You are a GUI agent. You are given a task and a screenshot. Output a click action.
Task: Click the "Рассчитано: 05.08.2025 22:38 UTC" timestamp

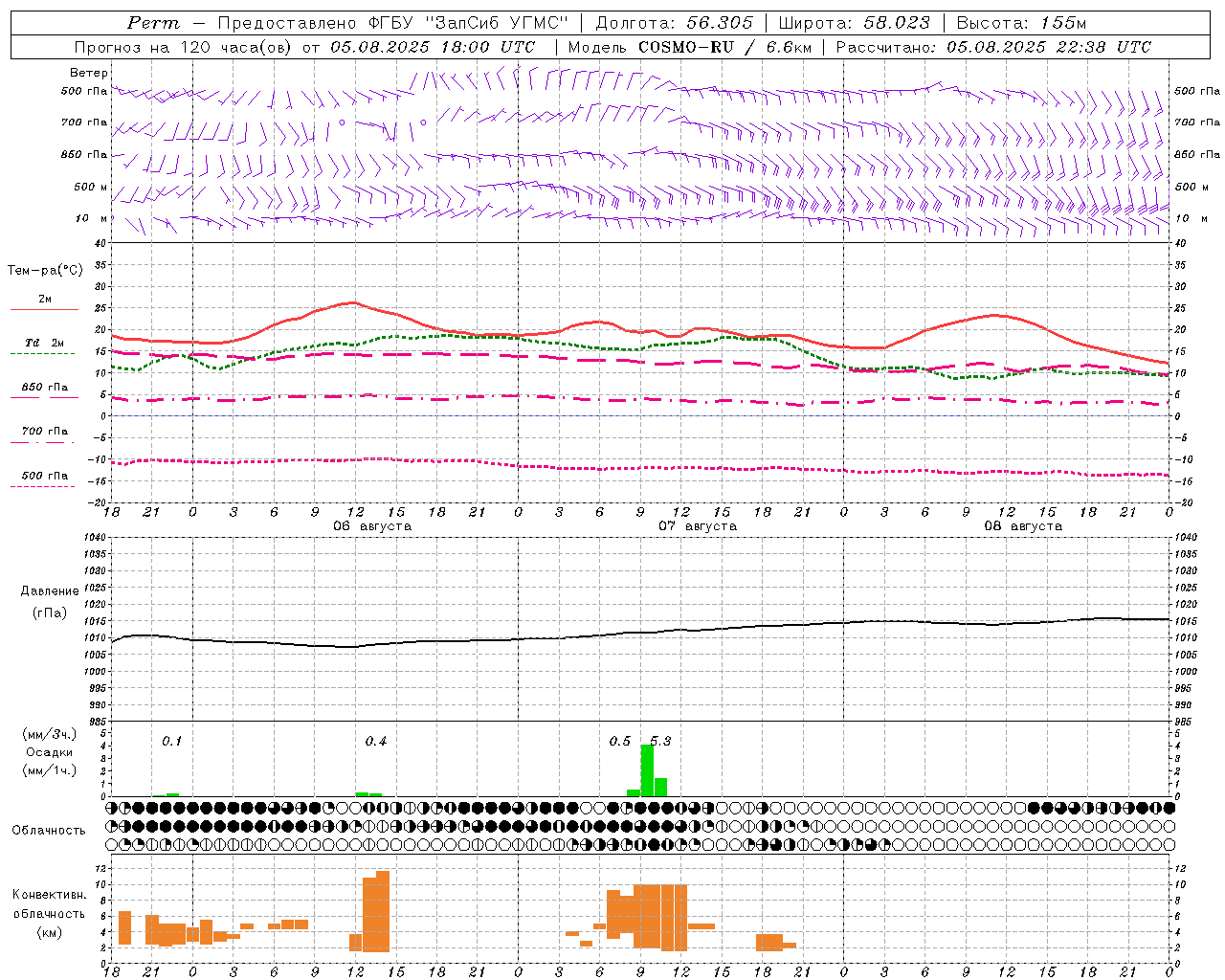[993, 47]
